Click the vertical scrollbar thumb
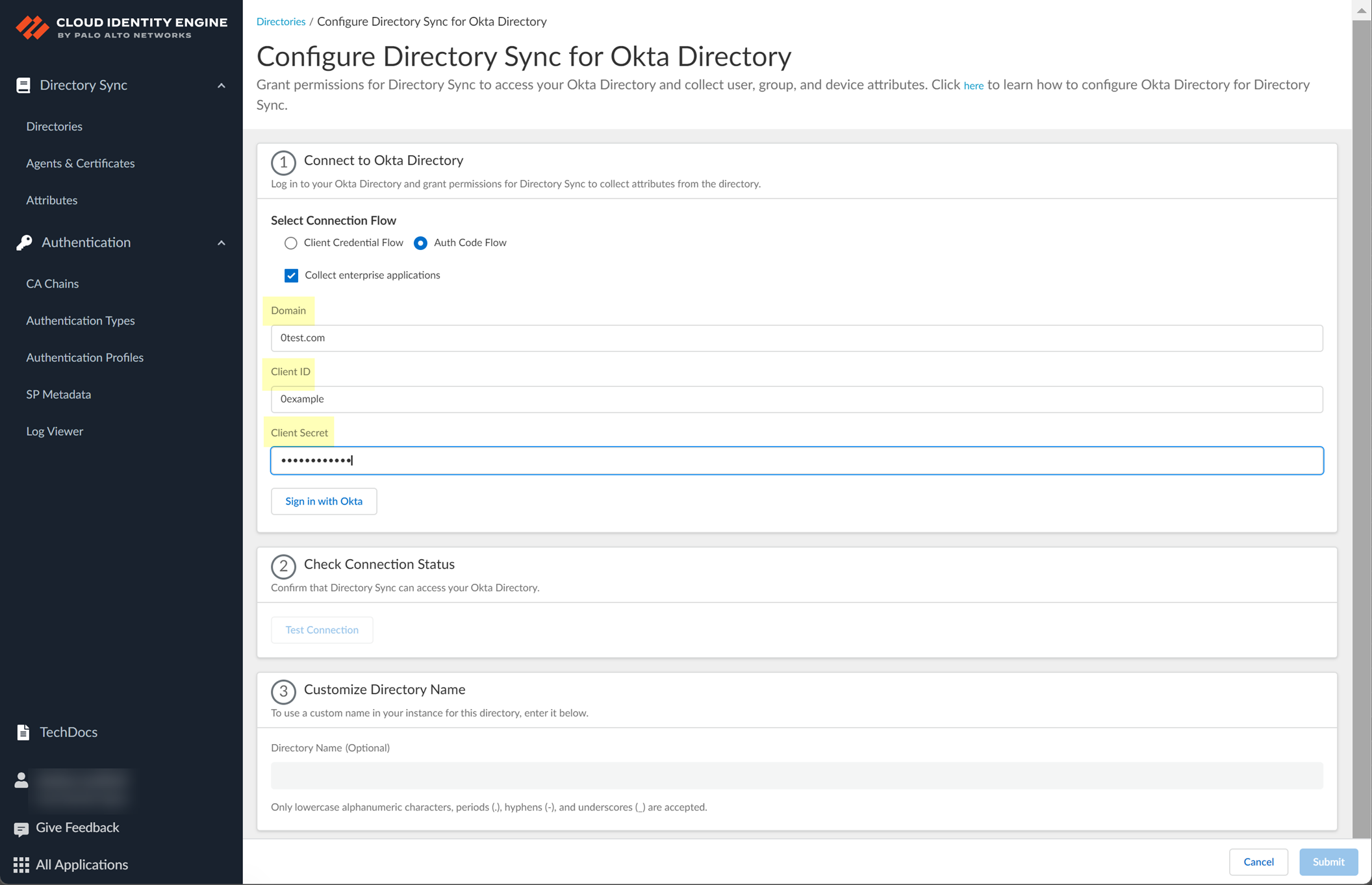The width and height of the screenshot is (1372, 885). click(x=1362, y=429)
